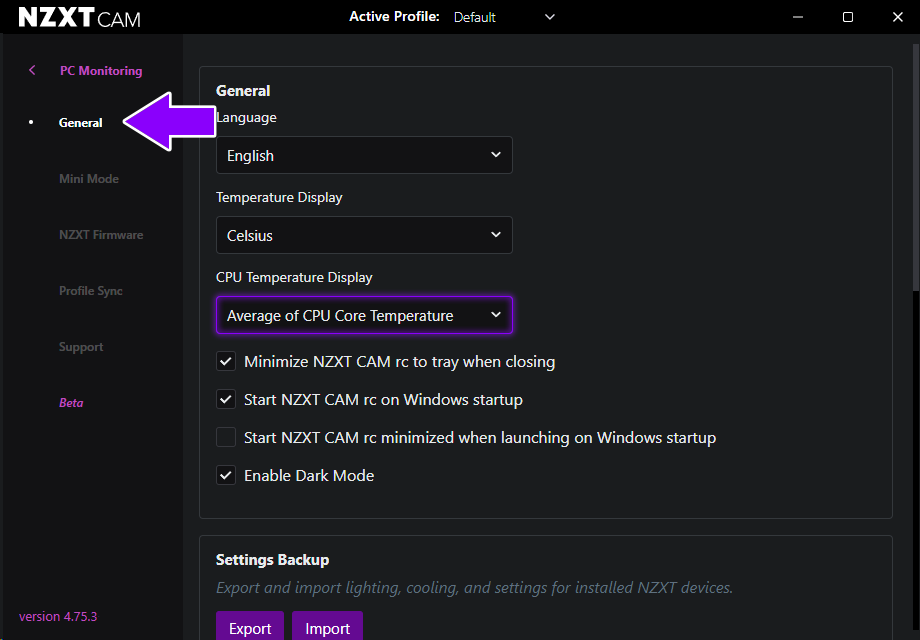
Task: Enable Start NZXT CAM rc minimized on startup
Action: [x=226, y=437]
